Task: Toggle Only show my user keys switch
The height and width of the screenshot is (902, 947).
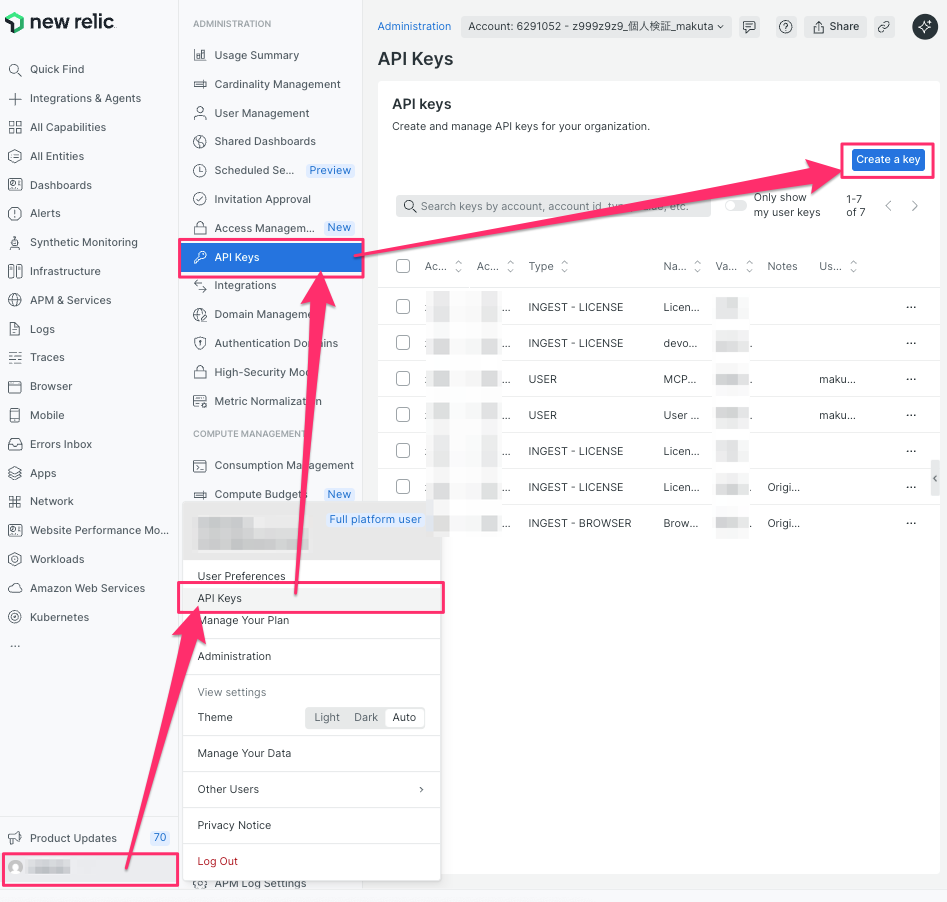Action: click(x=736, y=205)
